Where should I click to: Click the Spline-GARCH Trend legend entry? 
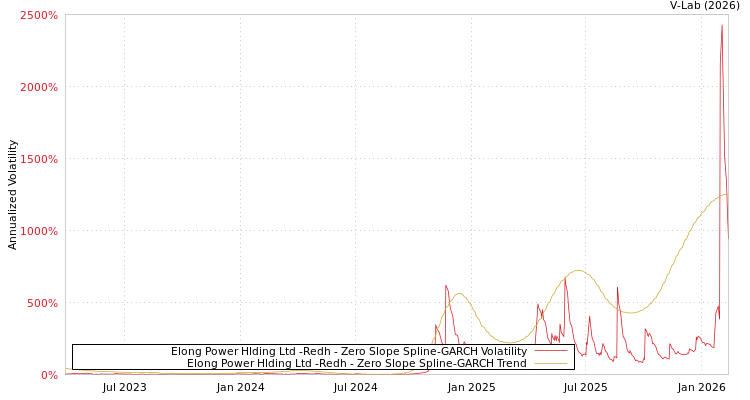357,363
